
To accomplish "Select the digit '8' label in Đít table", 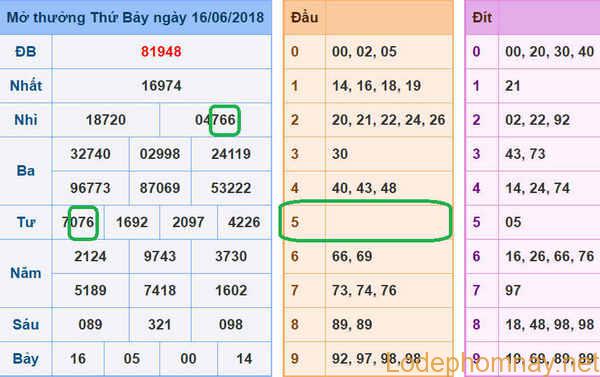I will click(x=476, y=325).
